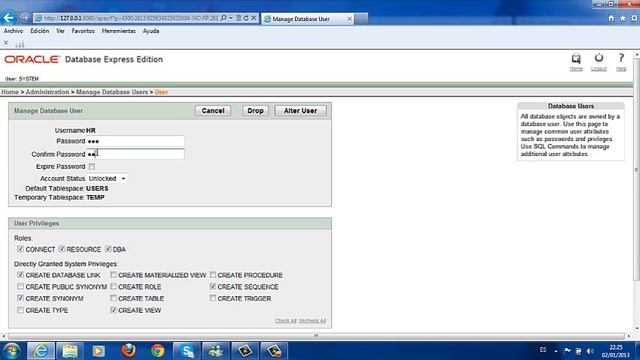Go back with the browser back arrow
Viewport: 640px width, 360px height.
[8, 18]
